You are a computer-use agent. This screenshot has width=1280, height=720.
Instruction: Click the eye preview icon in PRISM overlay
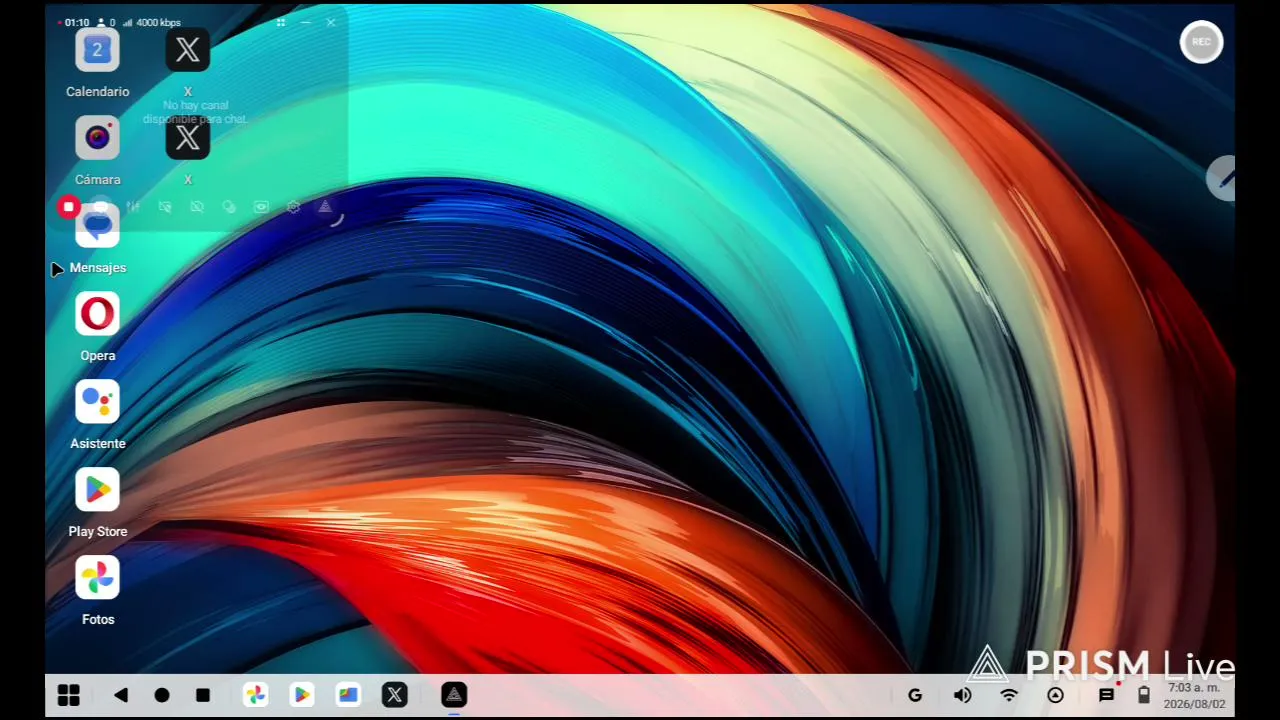pyautogui.click(x=261, y=207)
